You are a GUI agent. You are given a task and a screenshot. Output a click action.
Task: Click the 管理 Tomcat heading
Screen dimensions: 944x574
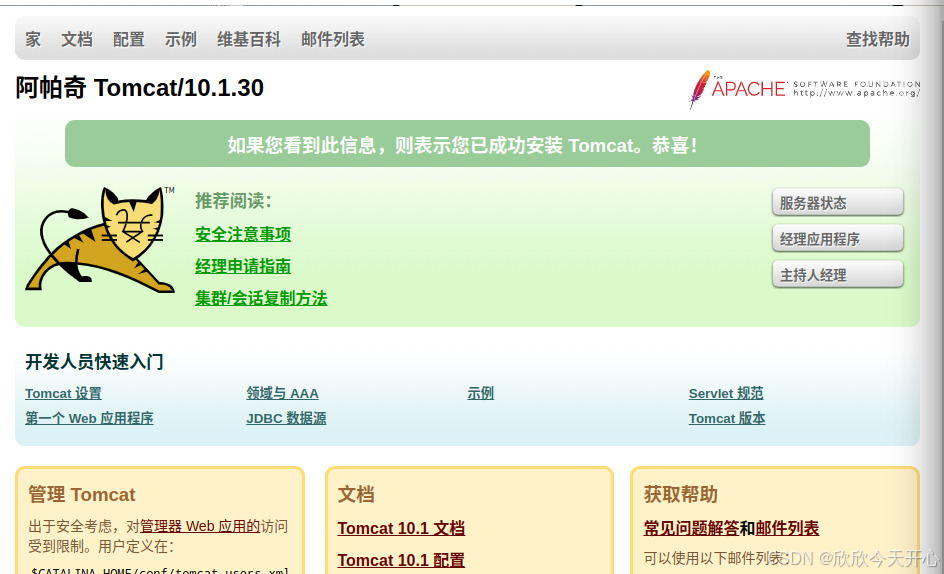82,494
